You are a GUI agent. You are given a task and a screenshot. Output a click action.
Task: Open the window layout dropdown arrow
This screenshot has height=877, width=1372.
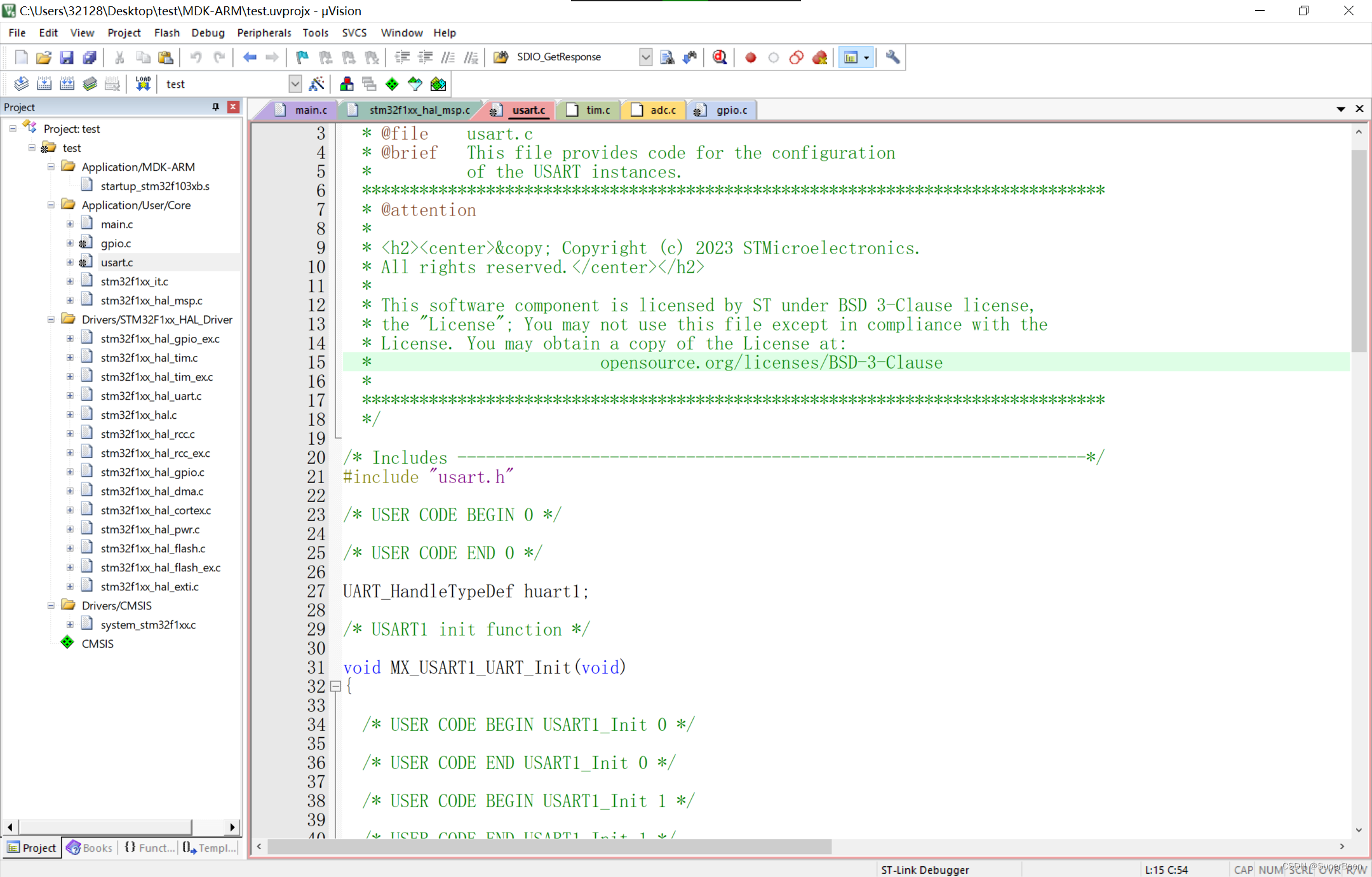pos(866,57)
